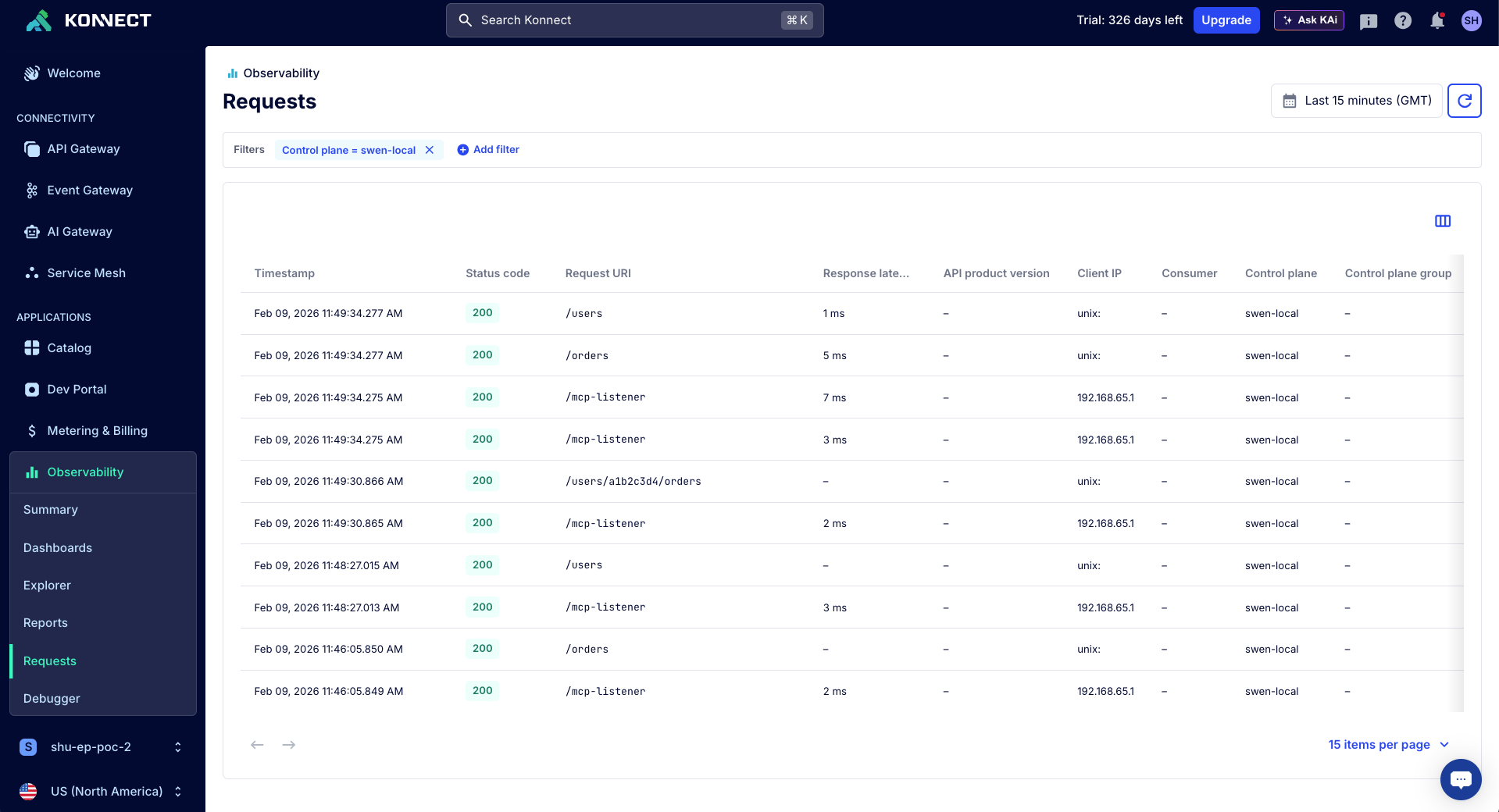The image size is (1499, 812).
Task: Open the Debugger section
Action: tap(52, 698)
